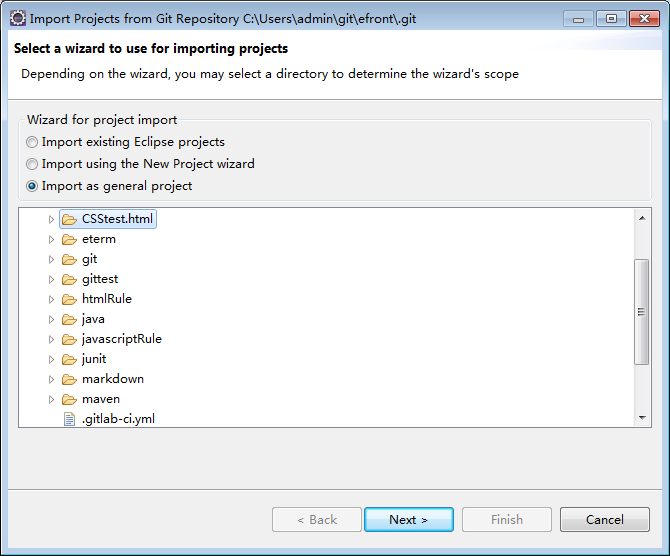
Task: Click the gittest folder icon
Action: tap(69, 279)
